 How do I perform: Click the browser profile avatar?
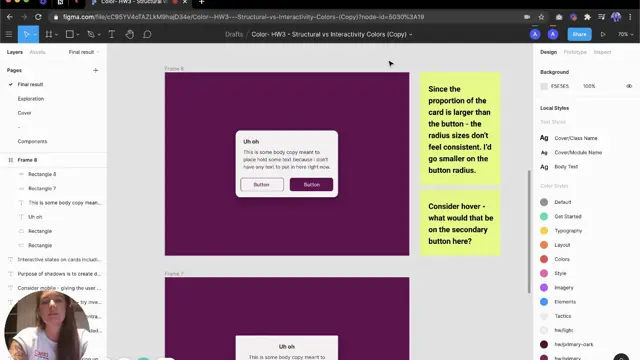[616, 17]
